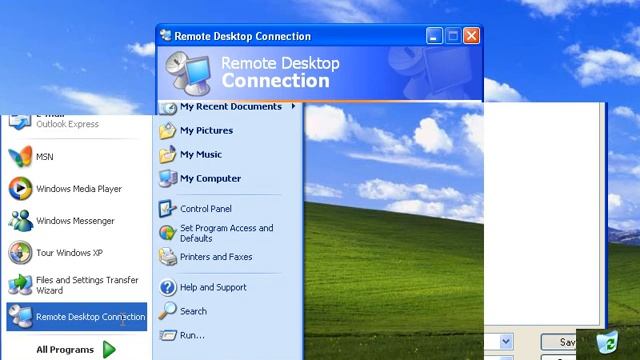
Task: Click the All Programs green arrow
Action: pos(109,349)
